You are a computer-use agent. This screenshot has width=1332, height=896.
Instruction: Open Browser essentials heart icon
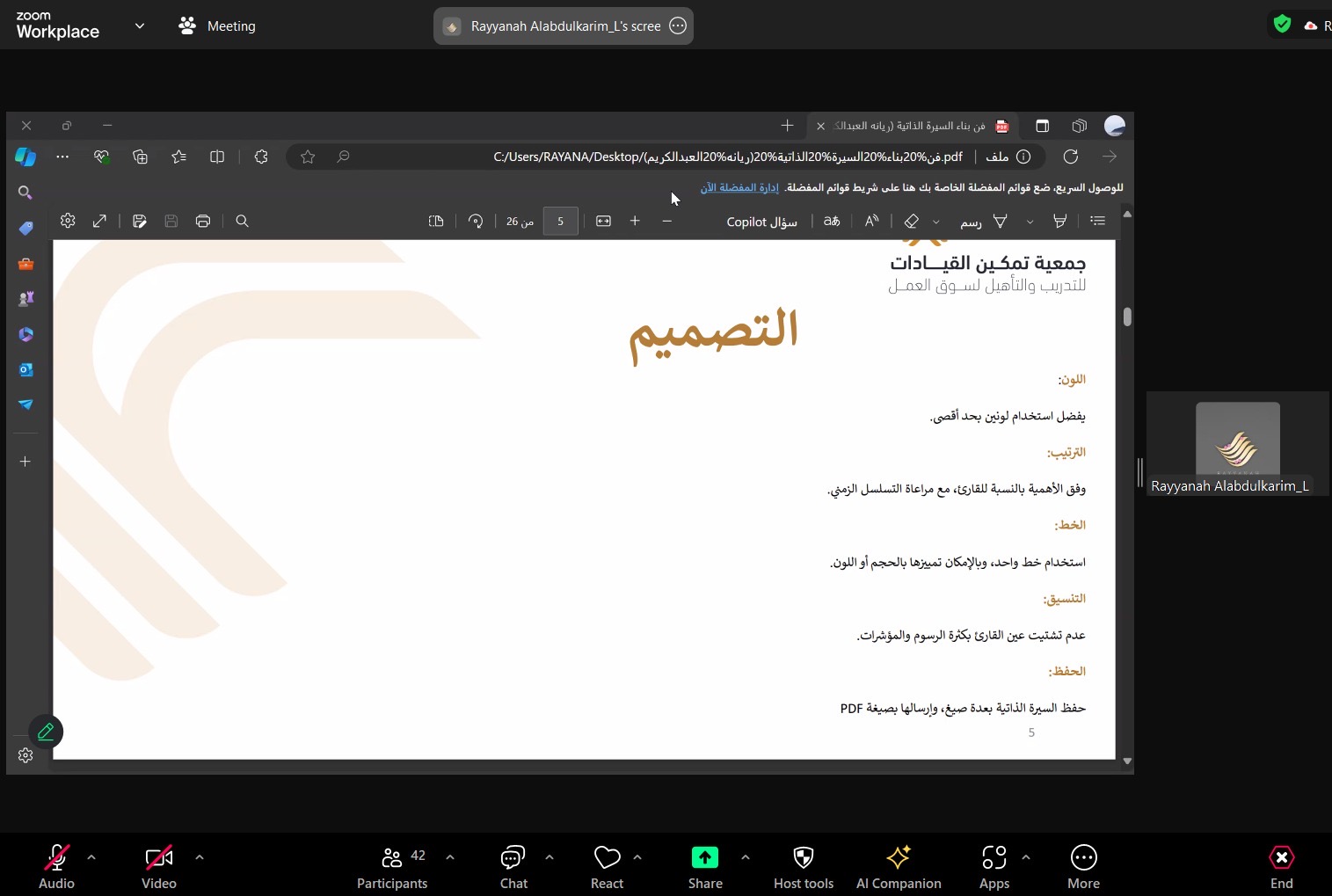(102, 157)
